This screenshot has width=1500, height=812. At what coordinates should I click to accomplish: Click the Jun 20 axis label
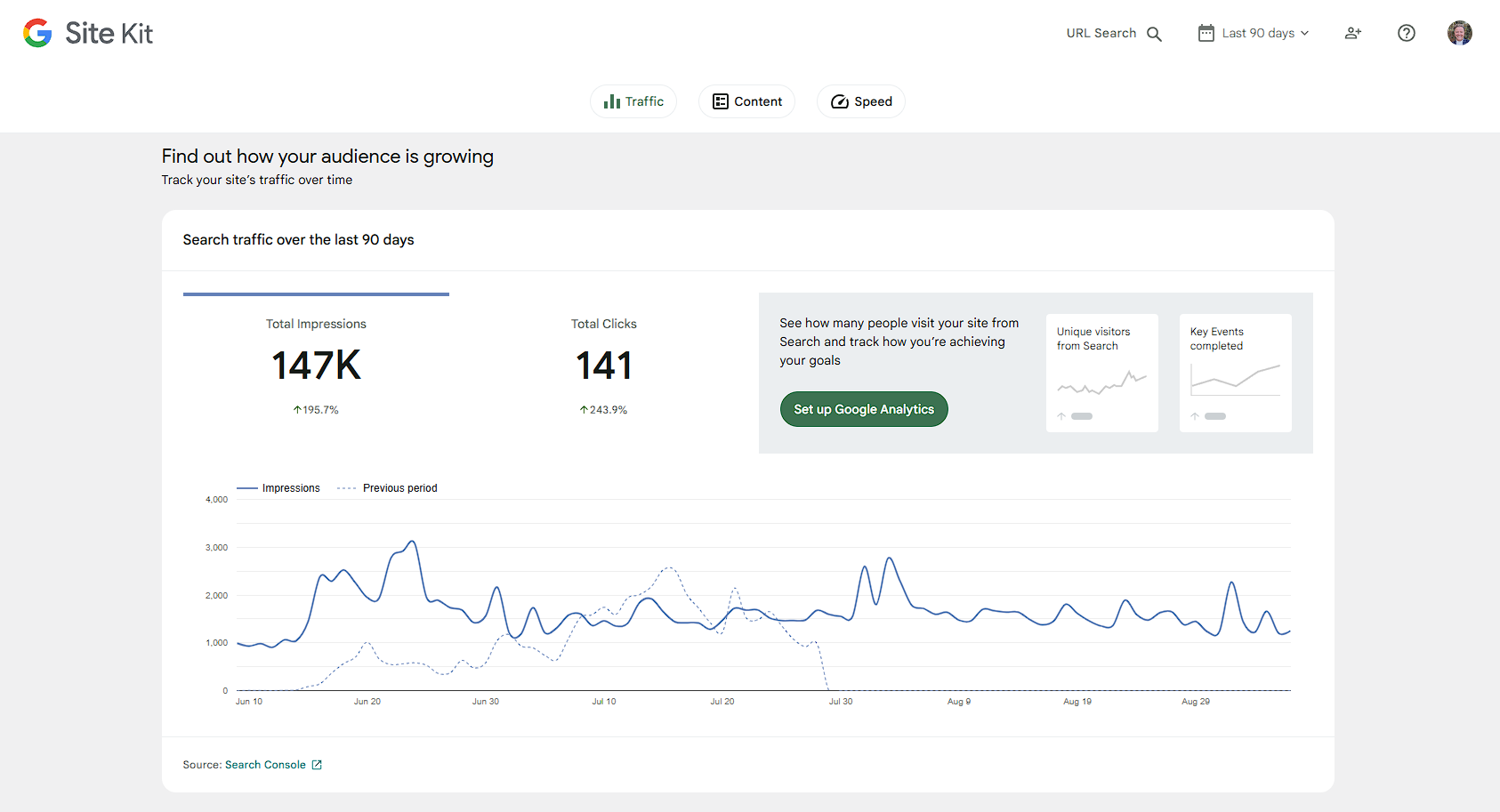(x=367, y=702)
